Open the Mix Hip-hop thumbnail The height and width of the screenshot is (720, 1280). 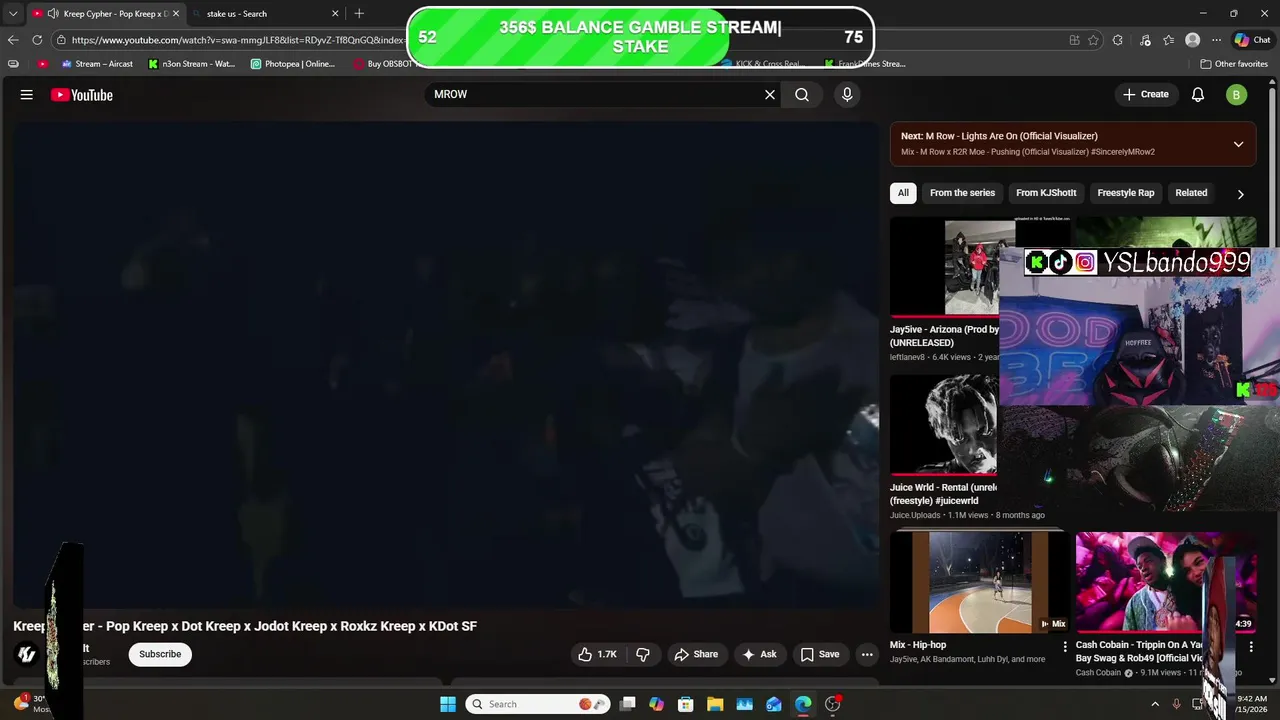[979, 582]
